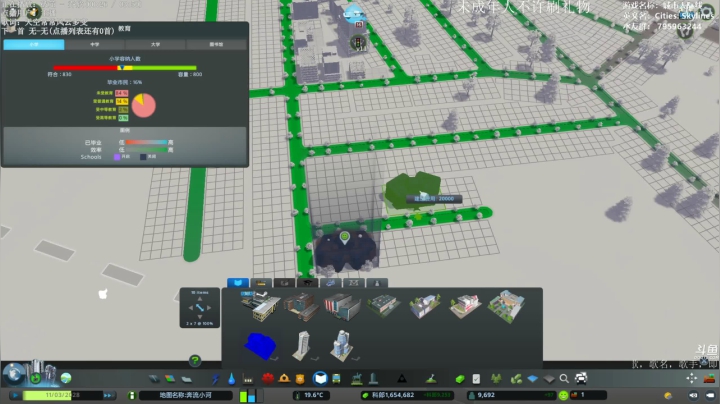The width and height of the screenshot is (720, 404).
Task: Click the car icon next to the magnifier
Action: (581, 379)
